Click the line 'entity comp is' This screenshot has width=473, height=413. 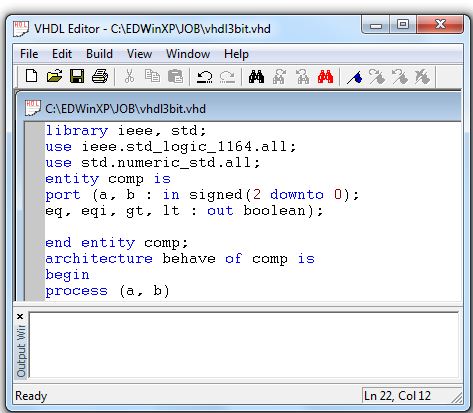pyautogui.click(x=108, y=179)
